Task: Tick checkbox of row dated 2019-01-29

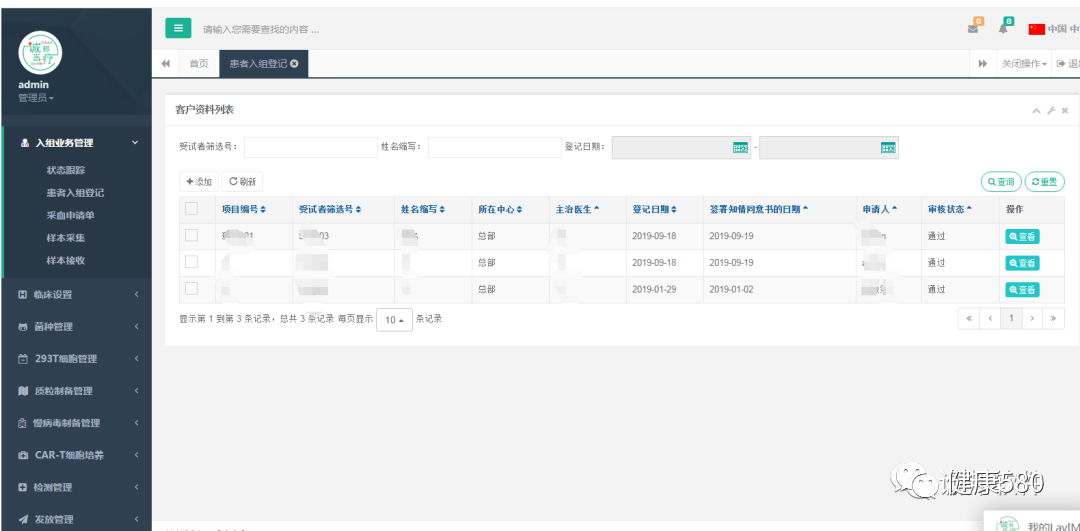Action: (191, 289)
